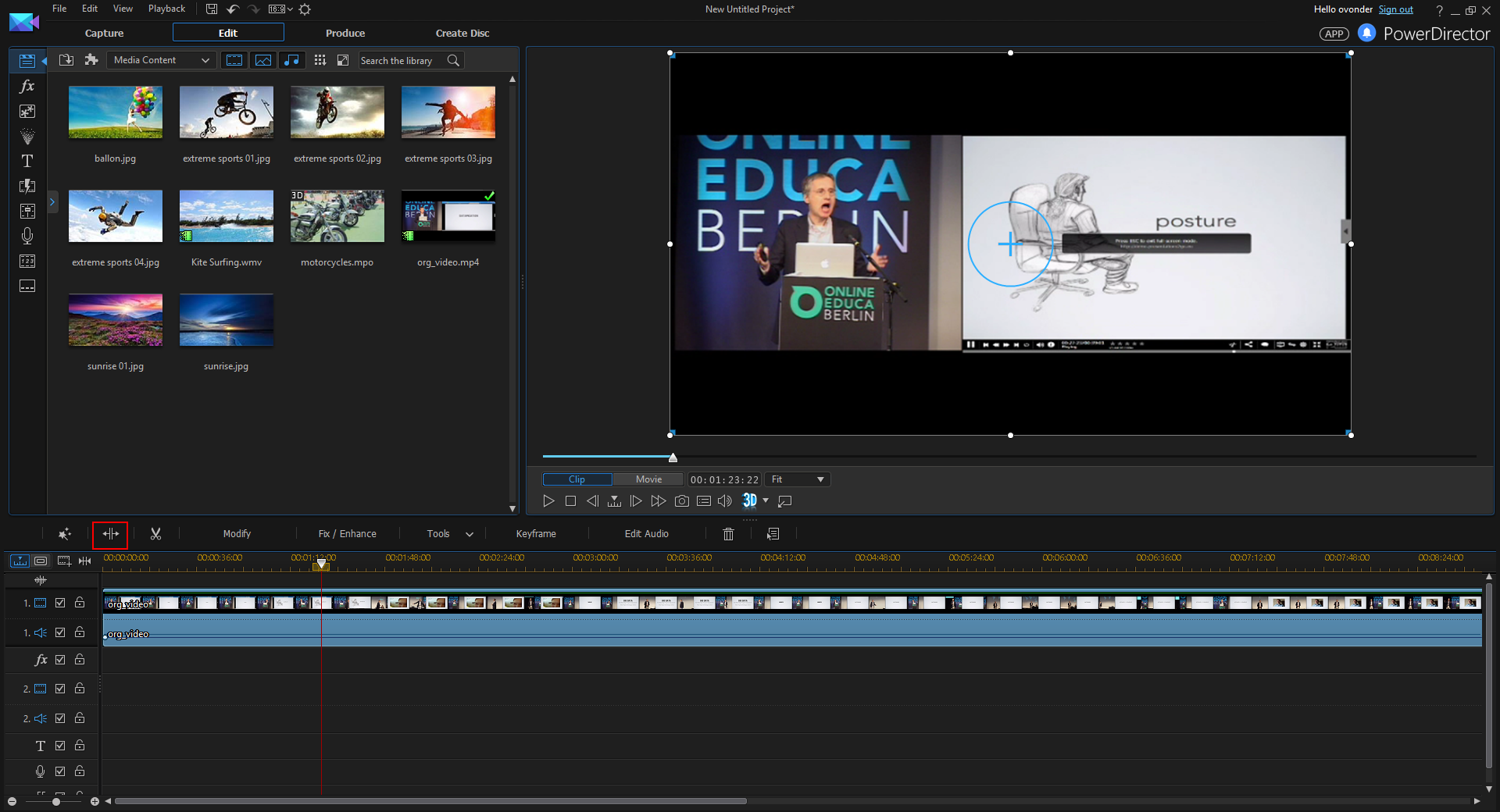Click the Trim scissors icon
The width and height of the screenshot is (1500, 812).
(x=155, y=534)
